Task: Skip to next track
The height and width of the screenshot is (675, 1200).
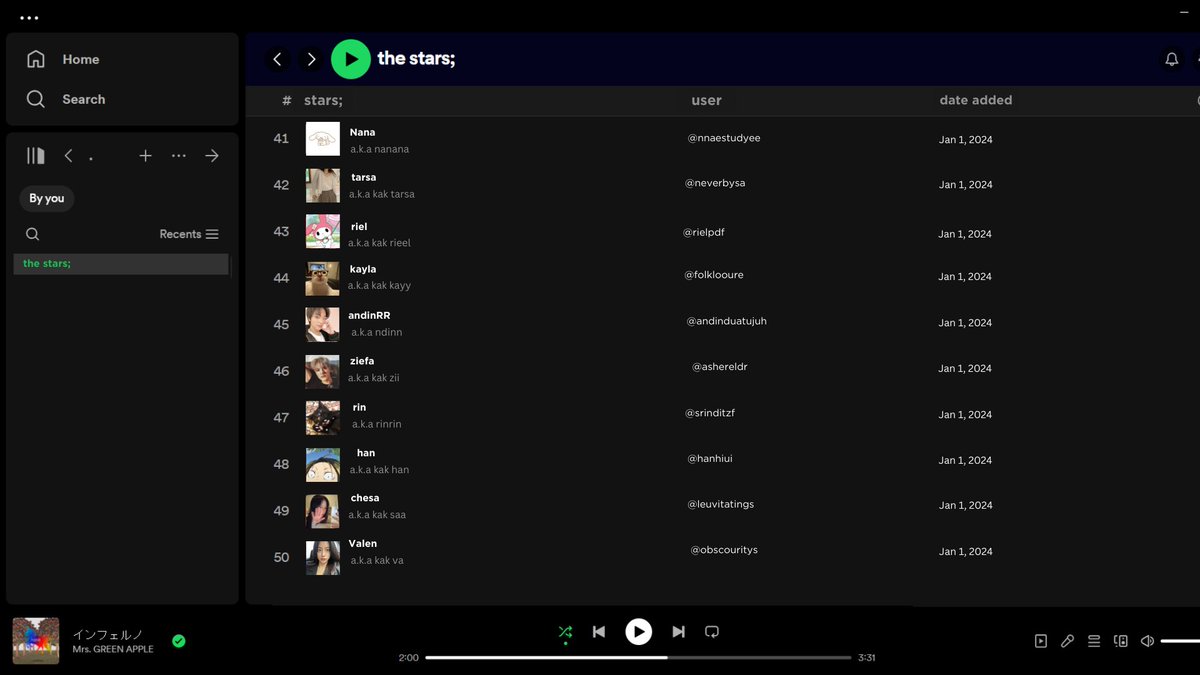Action: [x=679, y=632]
